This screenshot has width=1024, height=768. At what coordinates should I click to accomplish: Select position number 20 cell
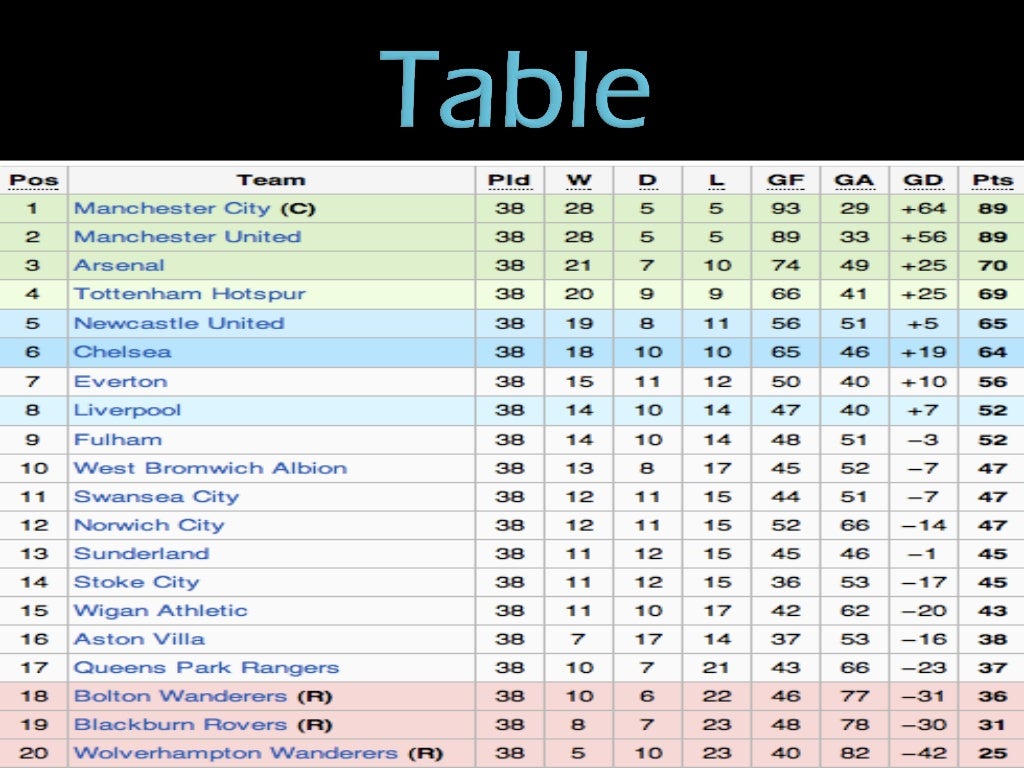coord(34,753)
